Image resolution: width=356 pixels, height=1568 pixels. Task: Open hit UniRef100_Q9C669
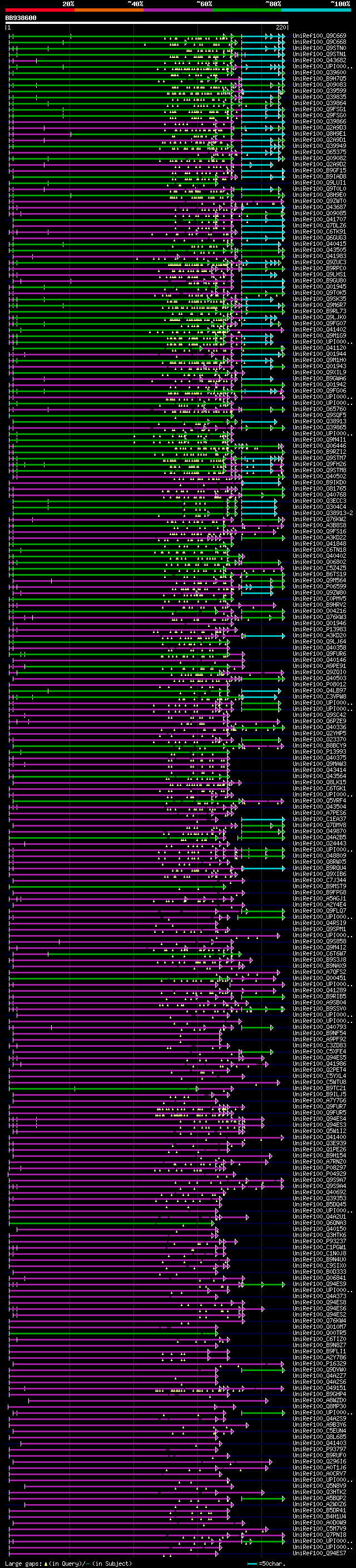319,36
